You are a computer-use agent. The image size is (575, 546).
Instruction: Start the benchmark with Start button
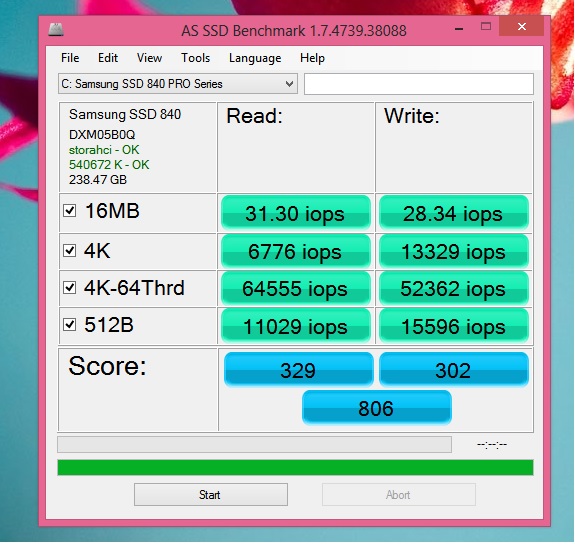[211, 494]
